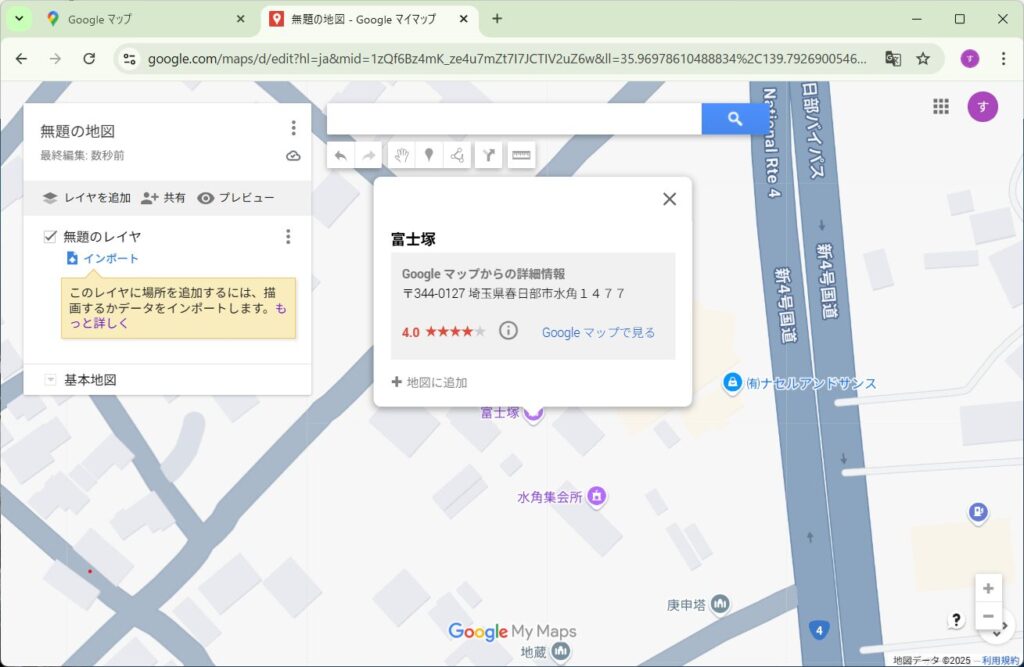Select the ruler measure tool
The width and height of the screenshot is (1024, 667).
coord(521,155)
